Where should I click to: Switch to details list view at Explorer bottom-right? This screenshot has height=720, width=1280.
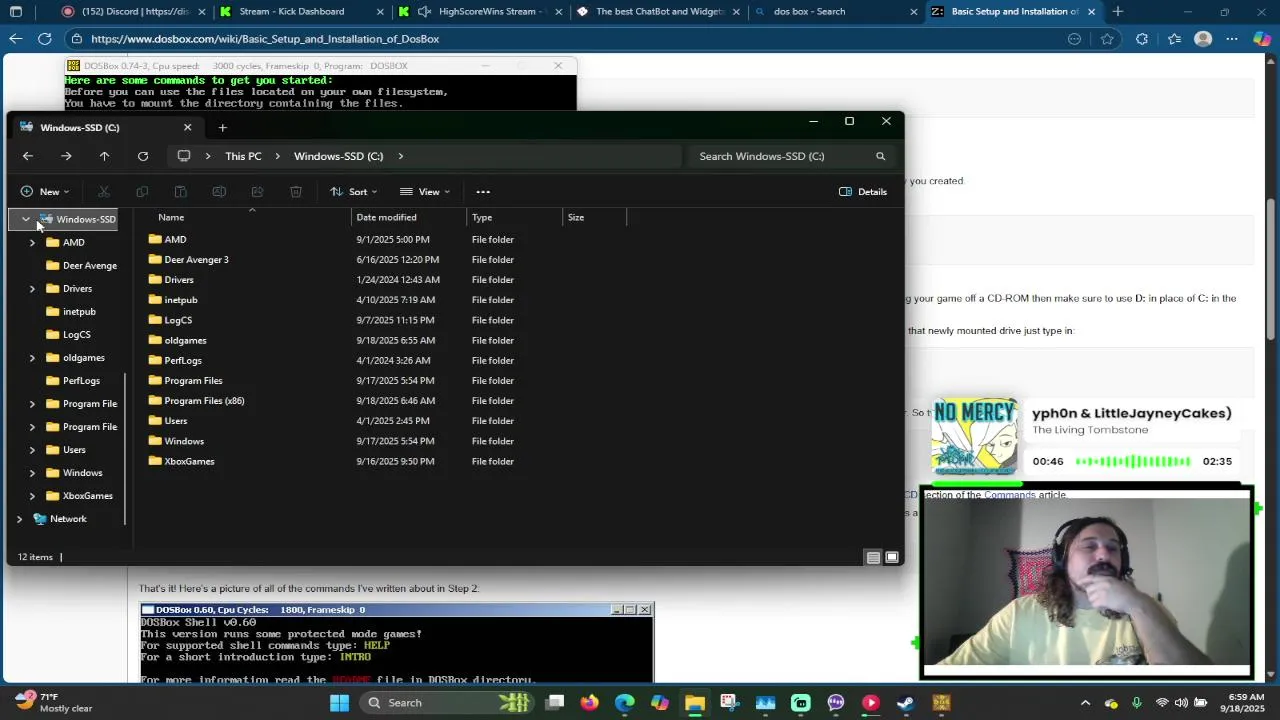(x=873, y=557)
